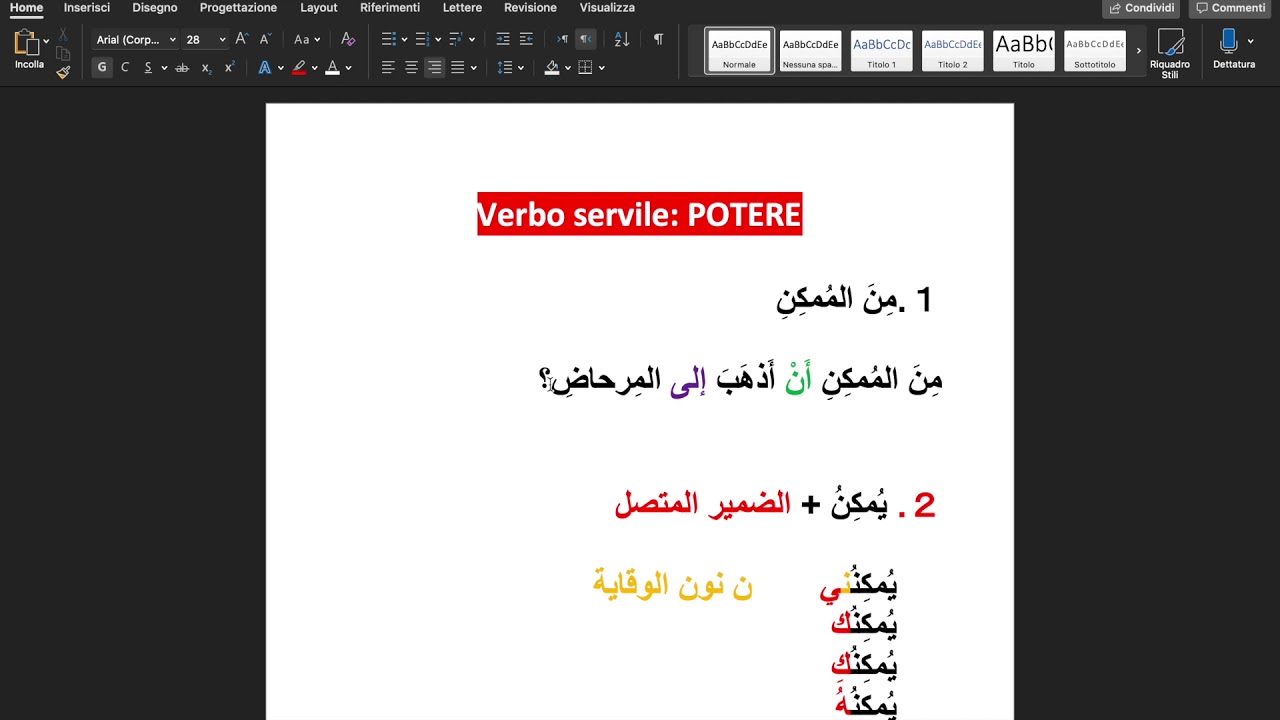Open the Riquadro Stili pane
This screenshot has width=1280, height=720.
(1170, 53)
